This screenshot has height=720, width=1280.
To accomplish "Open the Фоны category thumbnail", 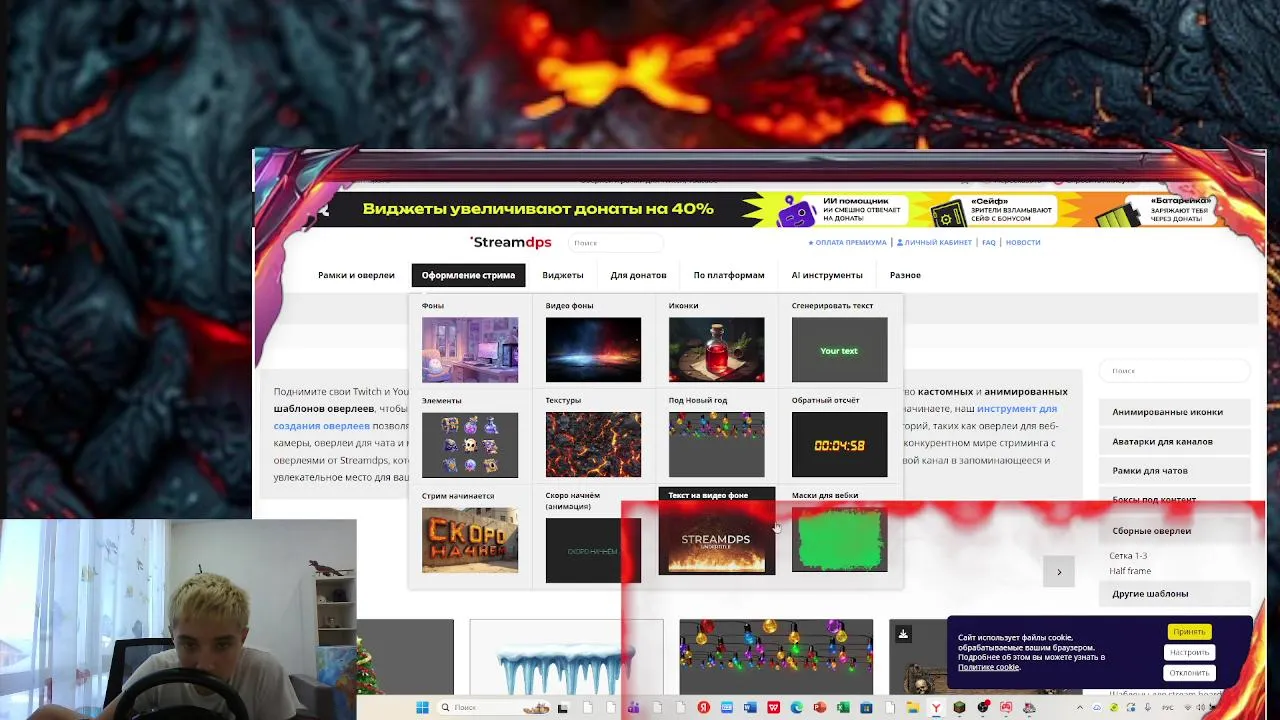I will pos(470,350).
